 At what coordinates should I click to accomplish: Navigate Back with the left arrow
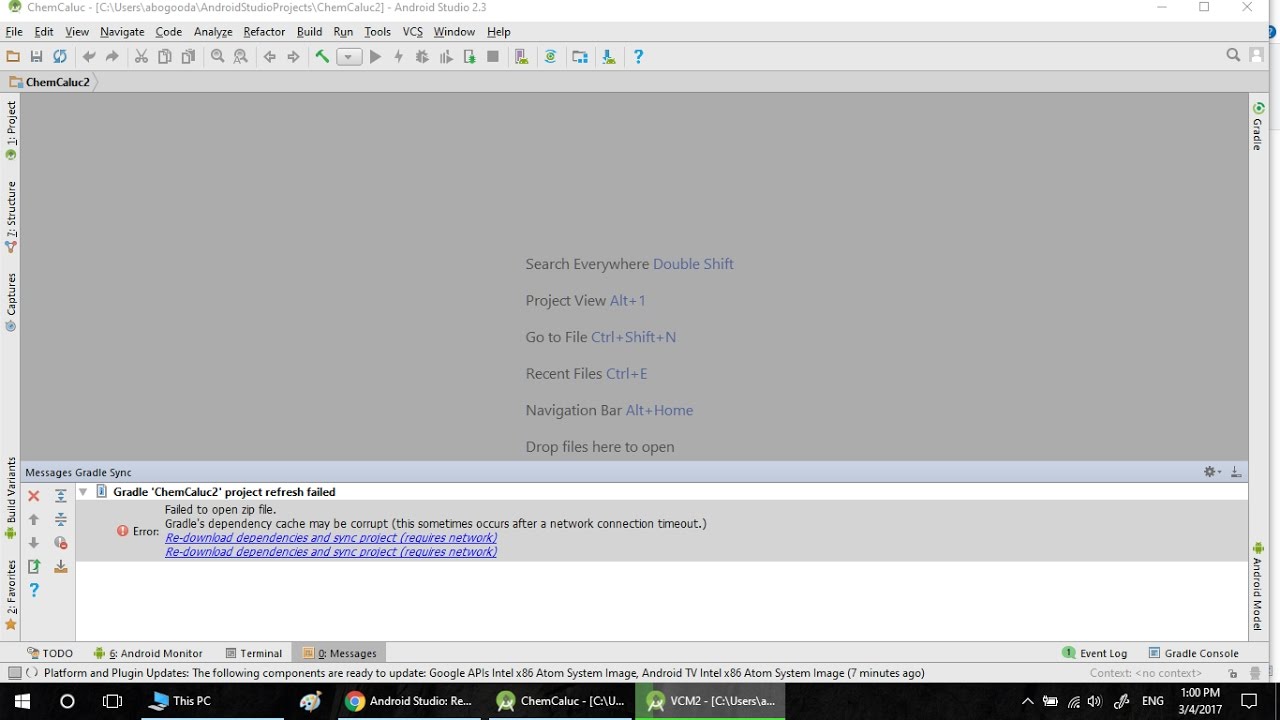(x=269, y=57)
